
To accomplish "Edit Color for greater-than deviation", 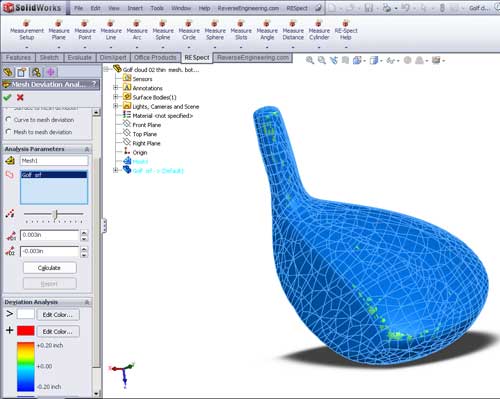I will (58, 314).
